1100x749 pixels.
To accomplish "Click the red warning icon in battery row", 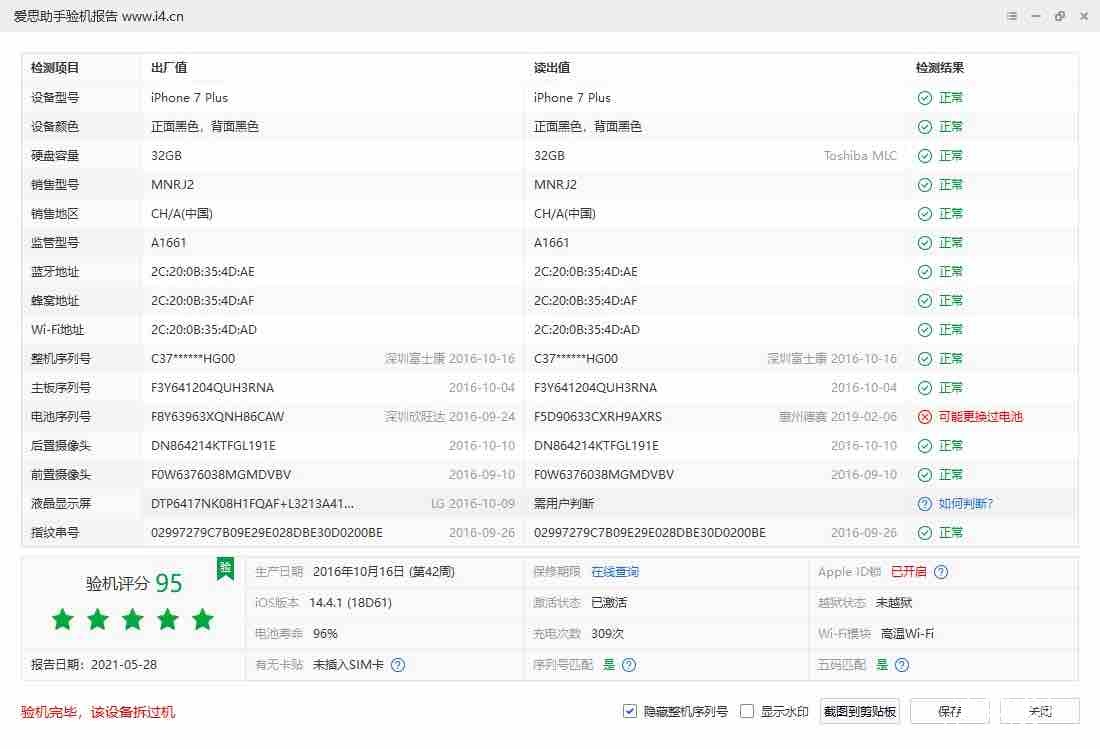I will click(x=925, y=417).
